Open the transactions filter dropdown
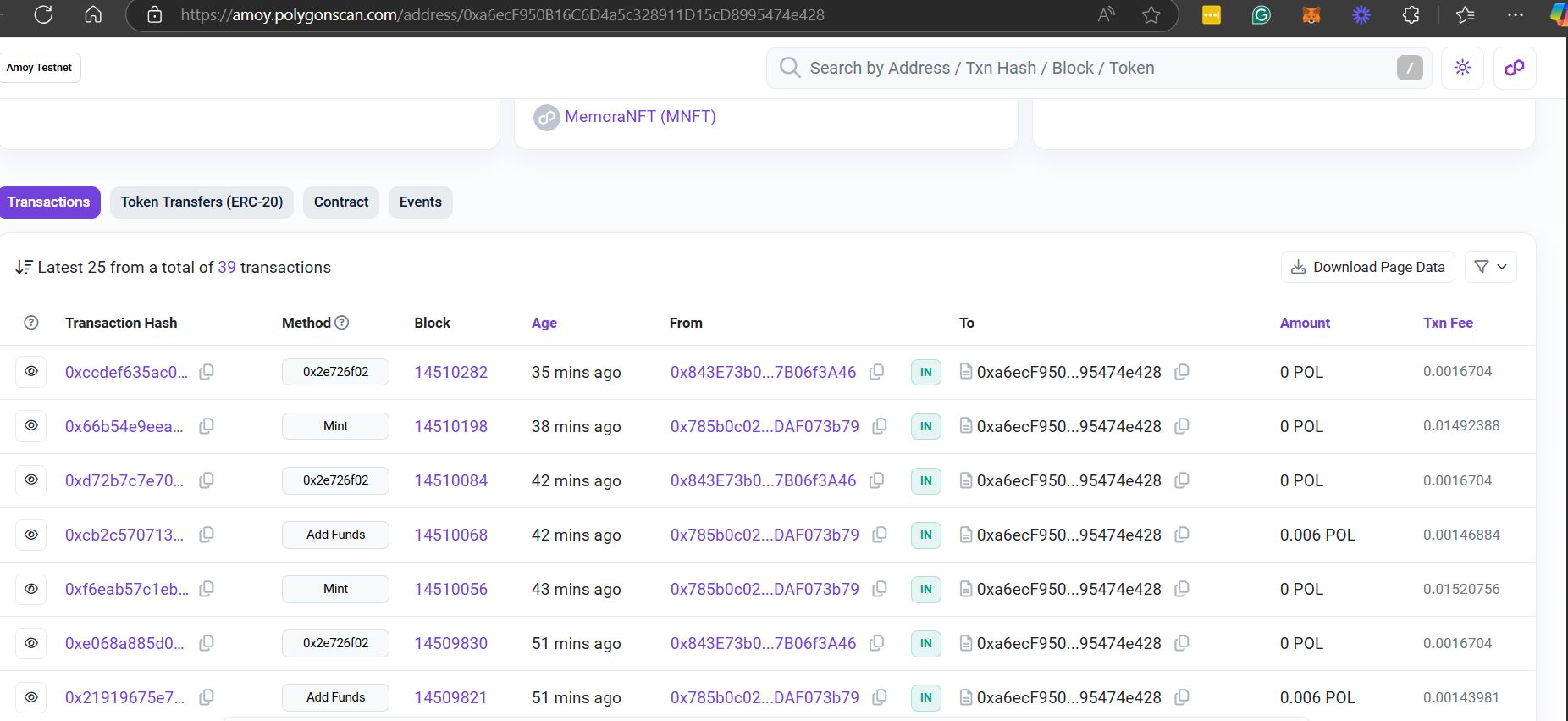The height and width of the screenshot is (721, 1568). [x=1490, y=267]
